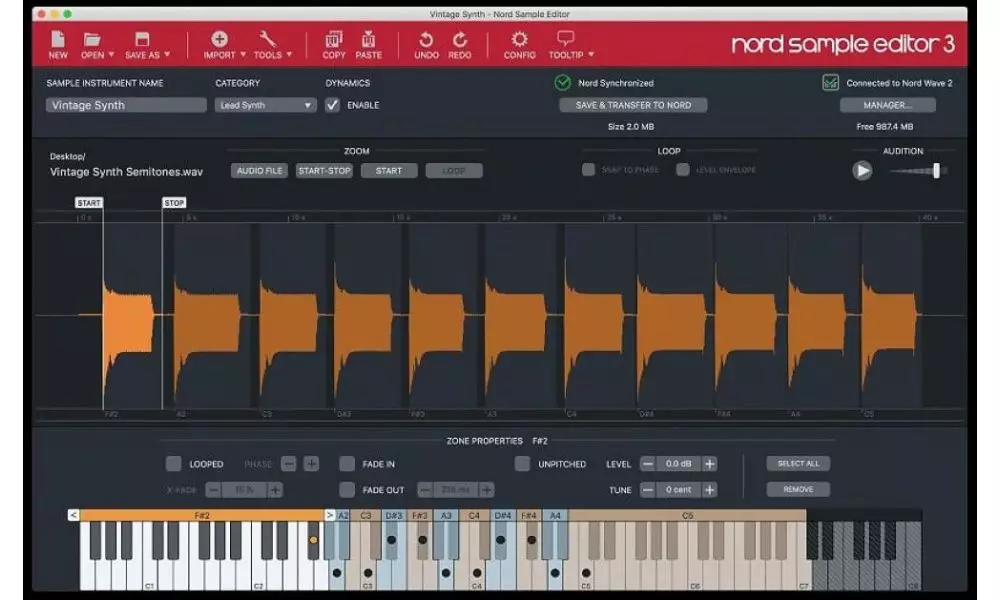Open the Category Lead Synth dropdown

(x=265, y=105)
